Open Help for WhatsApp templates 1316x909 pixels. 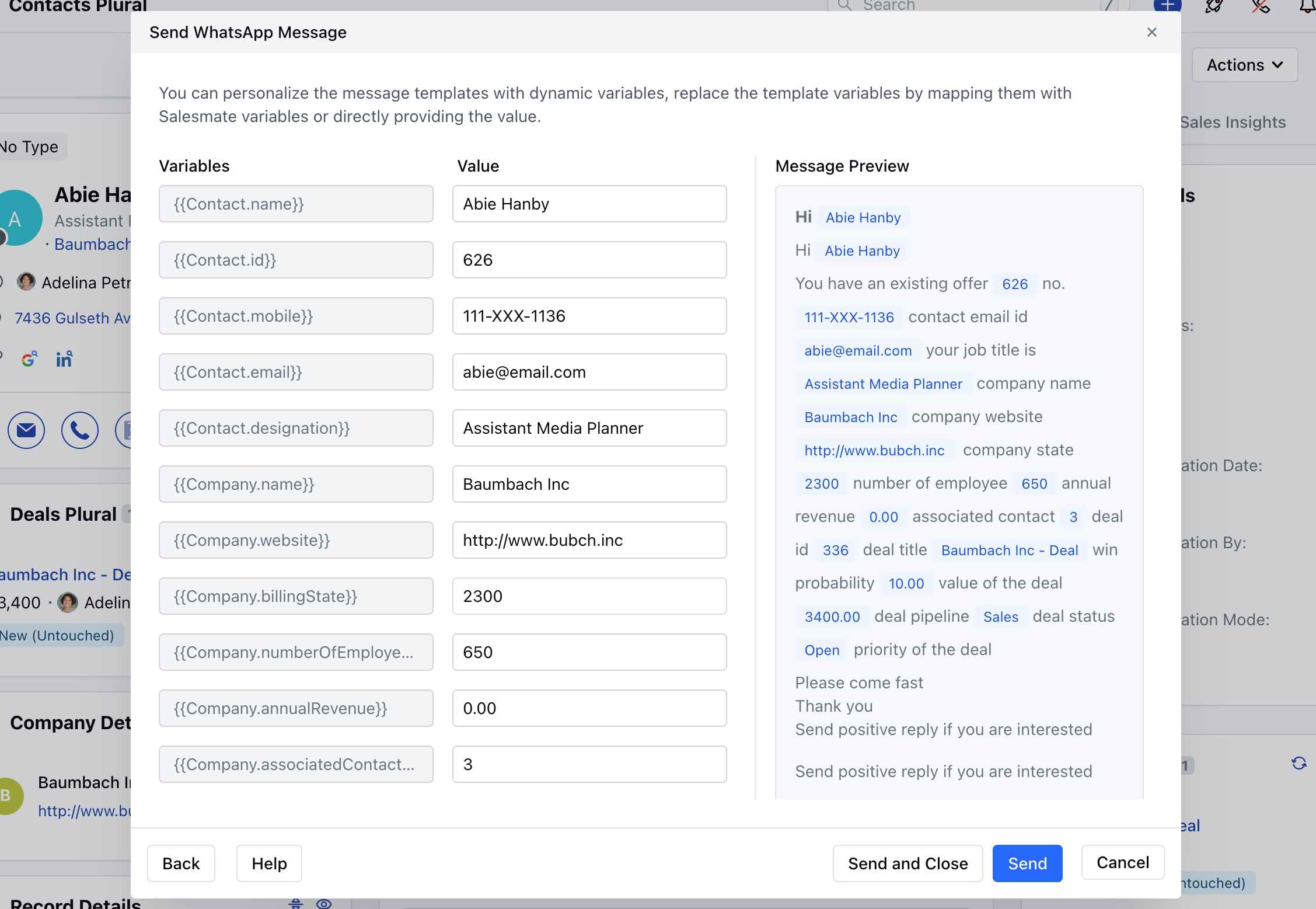click(x=269, y=863)
